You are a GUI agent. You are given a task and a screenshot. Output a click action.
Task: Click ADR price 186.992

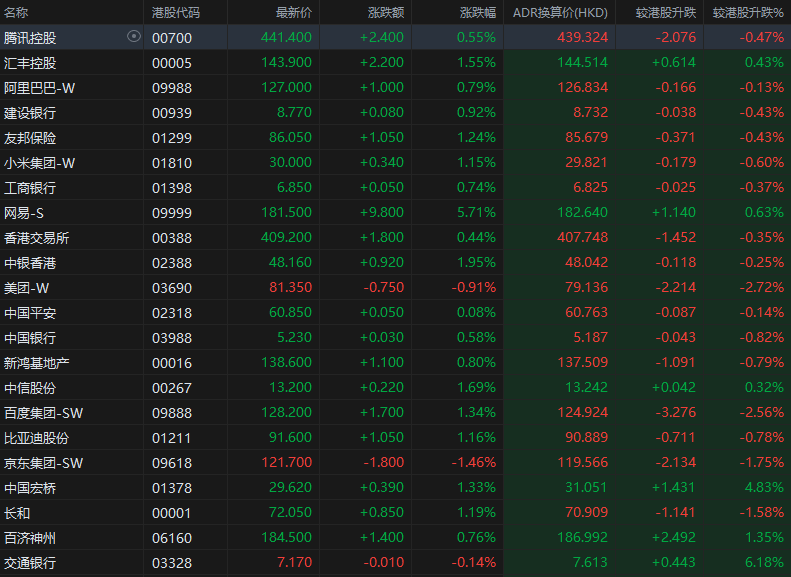tap(583, 537)
